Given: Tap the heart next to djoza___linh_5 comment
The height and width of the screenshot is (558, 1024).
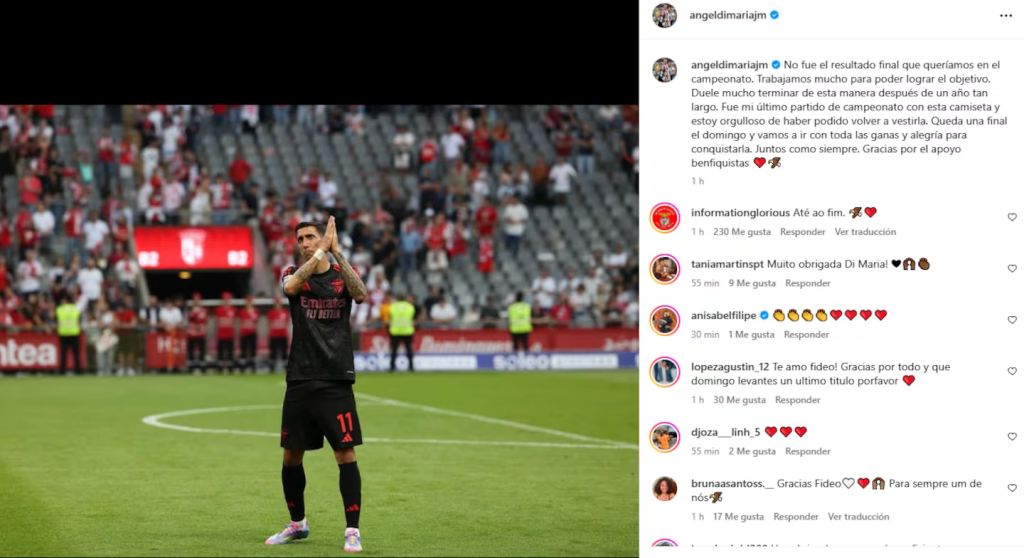Looking at the screenshot, I should point(1012,436).
